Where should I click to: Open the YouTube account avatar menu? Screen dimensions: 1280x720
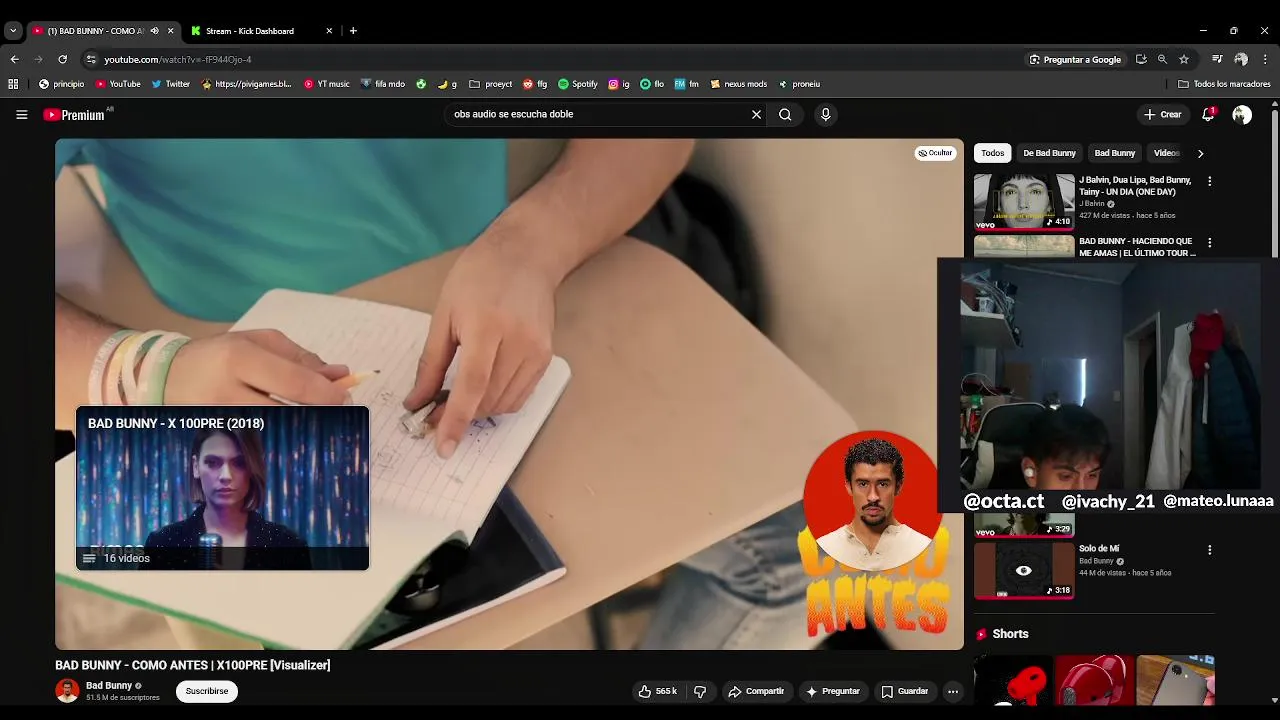coord(1242,115)
